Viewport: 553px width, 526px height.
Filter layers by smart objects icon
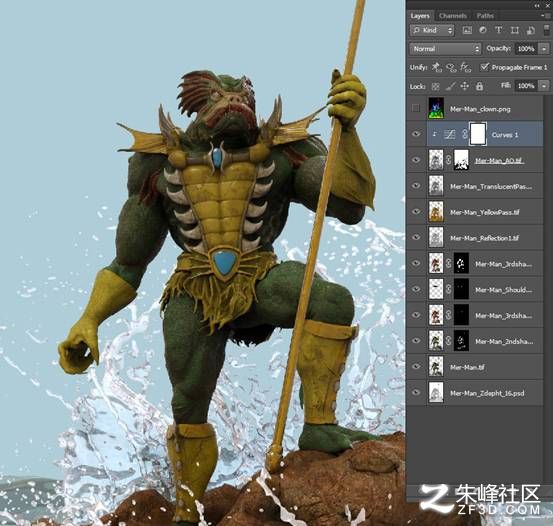530,30
